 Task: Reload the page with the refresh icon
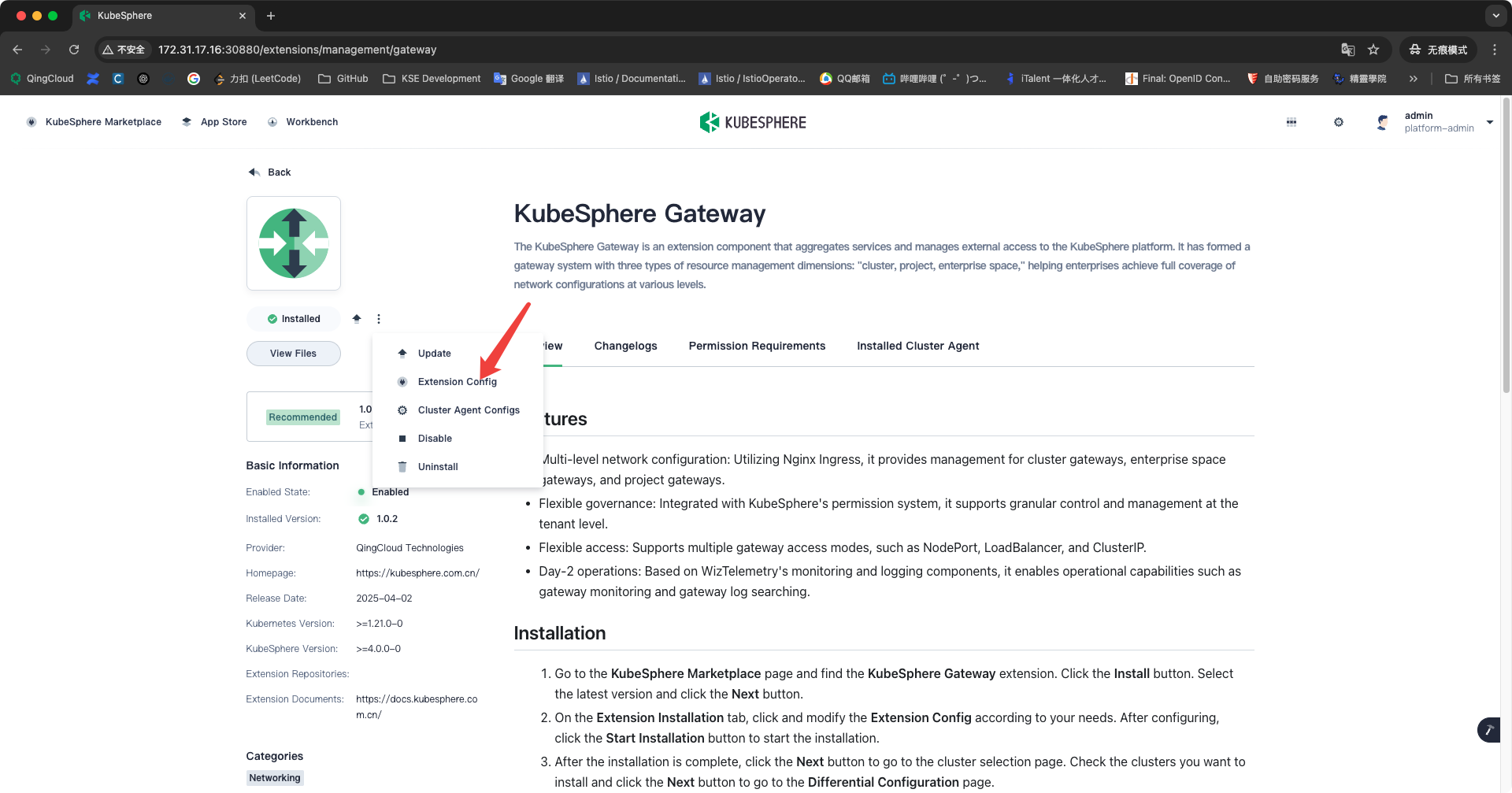(x=74, y=50)
